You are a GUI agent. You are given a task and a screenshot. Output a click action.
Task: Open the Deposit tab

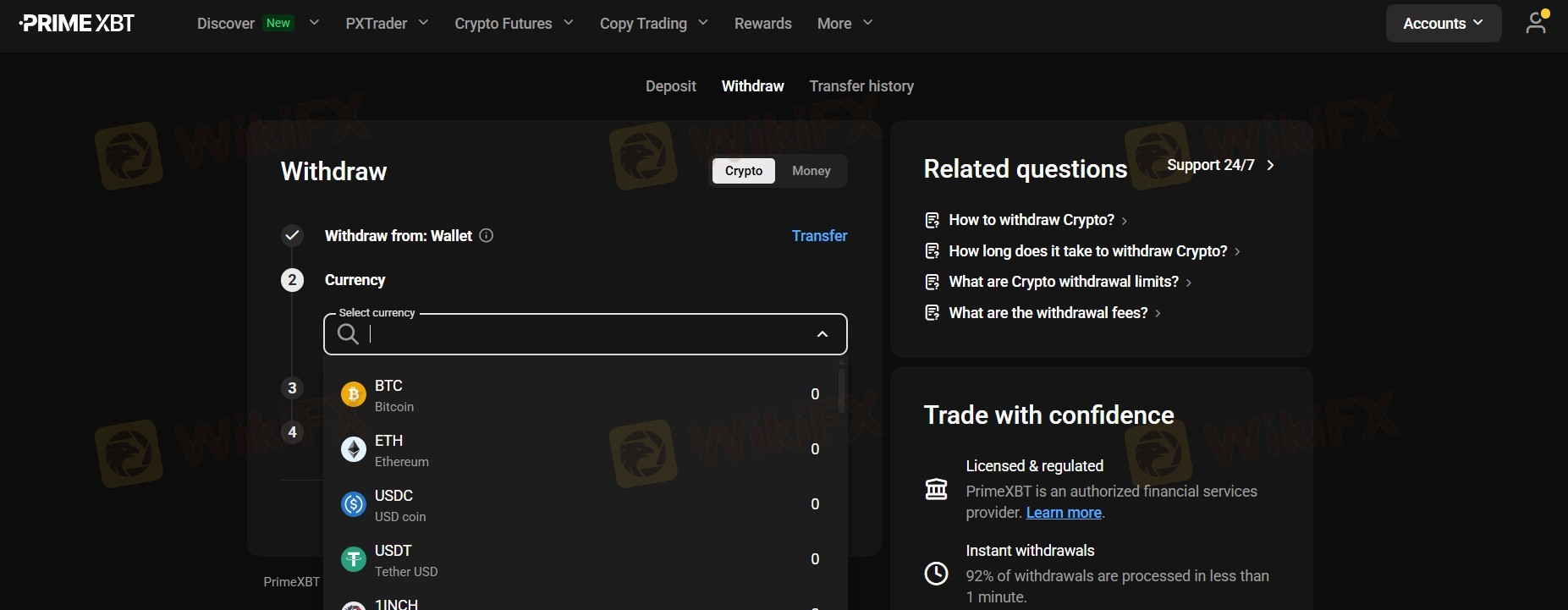(670, 86)
